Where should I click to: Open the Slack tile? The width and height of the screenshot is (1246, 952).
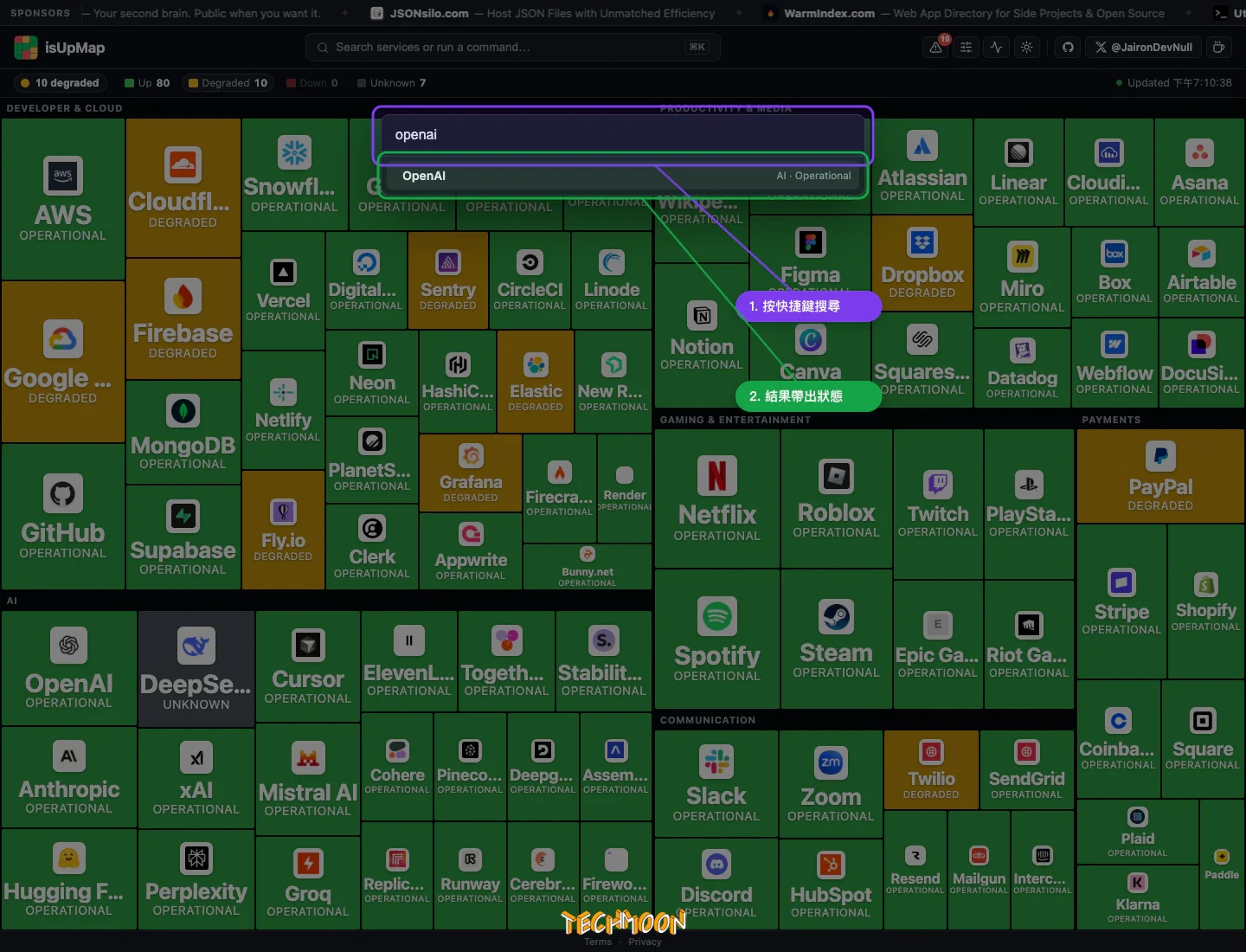coord(716,784)
